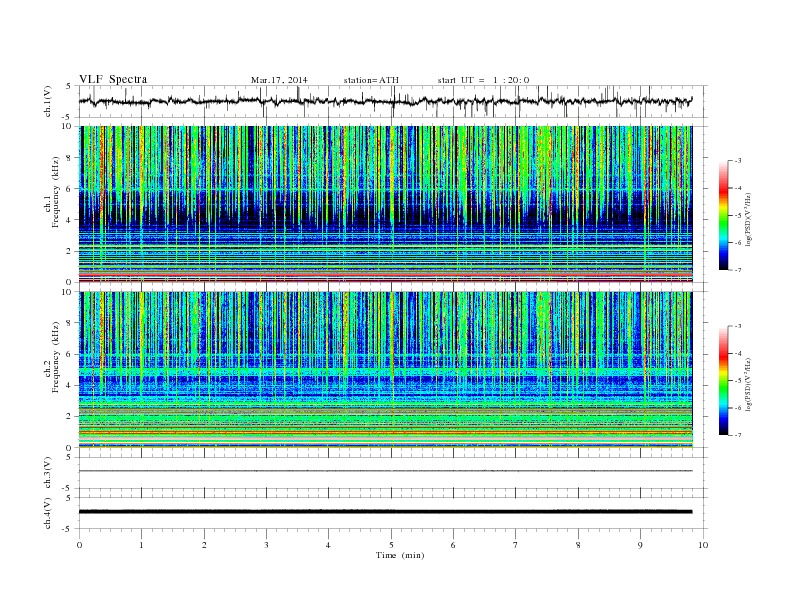Click the "10" tick on ch.1 frequency axis

point(67,127)
